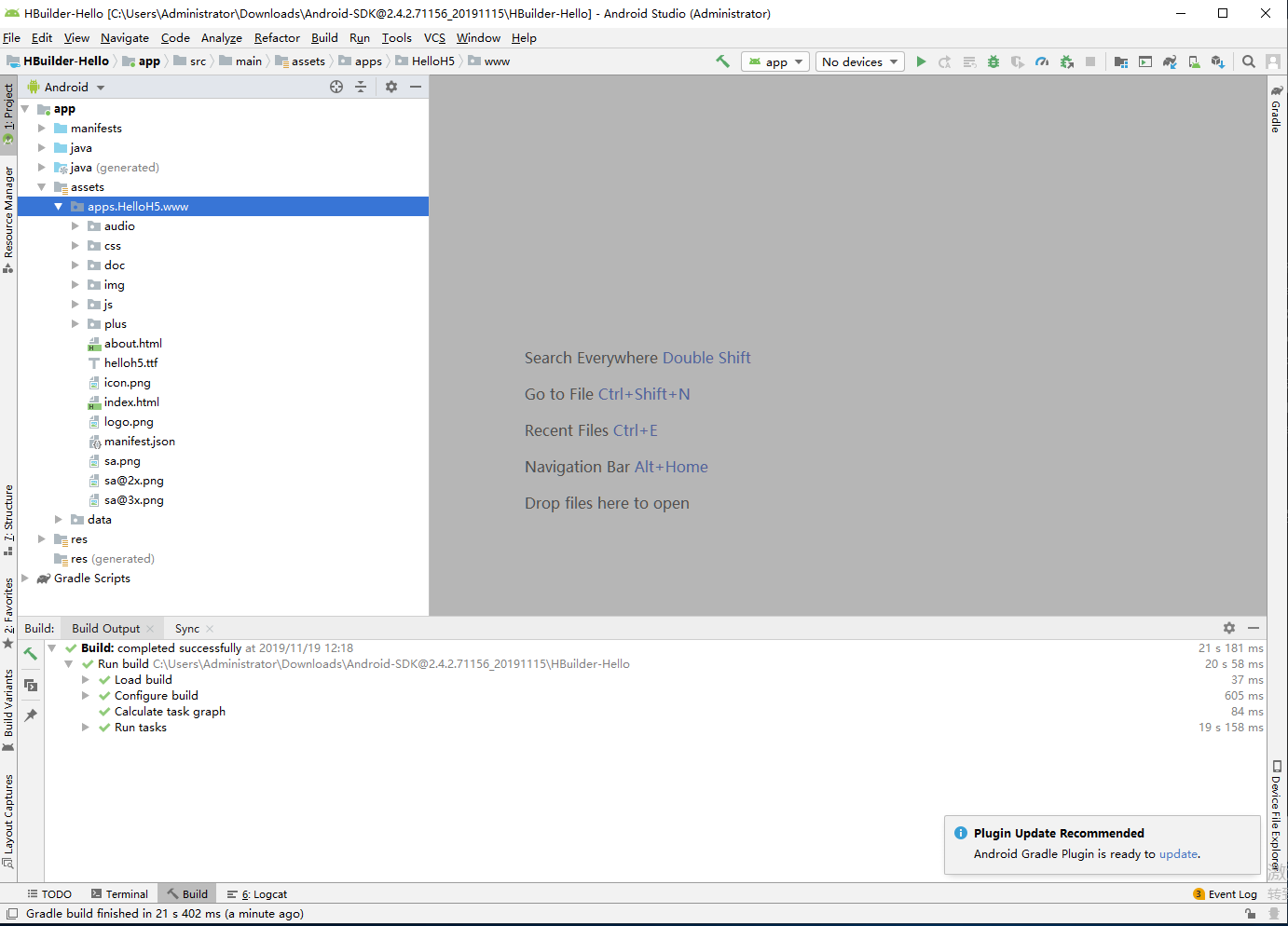Image resolution: width=1288 pixels, height=926 pixels.
Task: Click Select Opened File target icon
Action: click(x=336, y=87)
